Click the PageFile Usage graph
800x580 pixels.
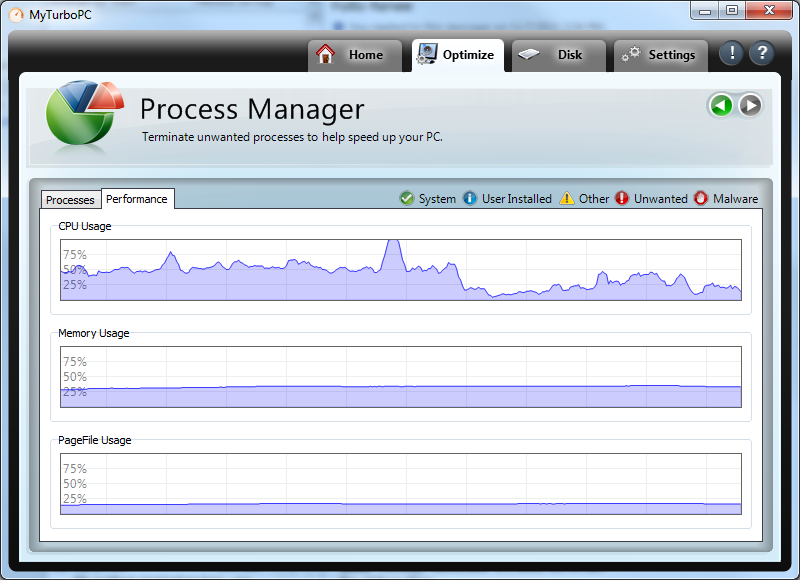tap(401, 484)
